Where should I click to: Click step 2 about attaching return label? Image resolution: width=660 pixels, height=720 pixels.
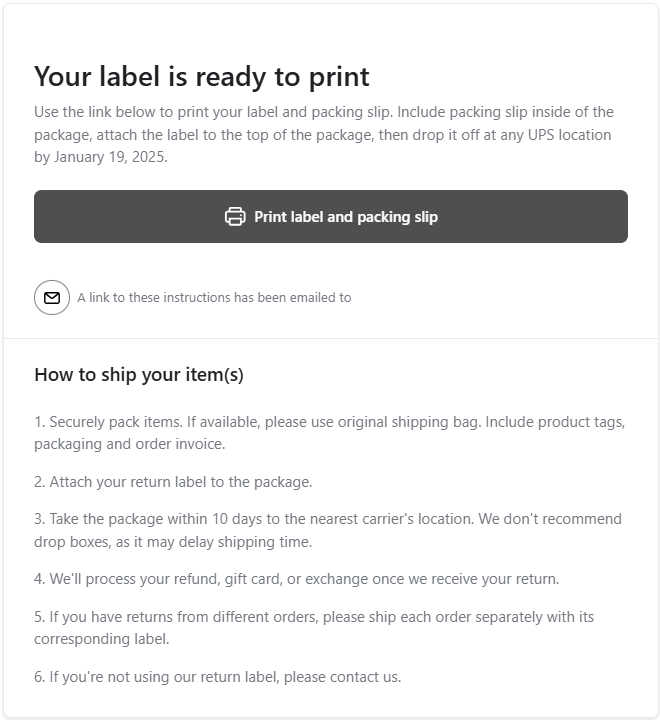point(173,482)
